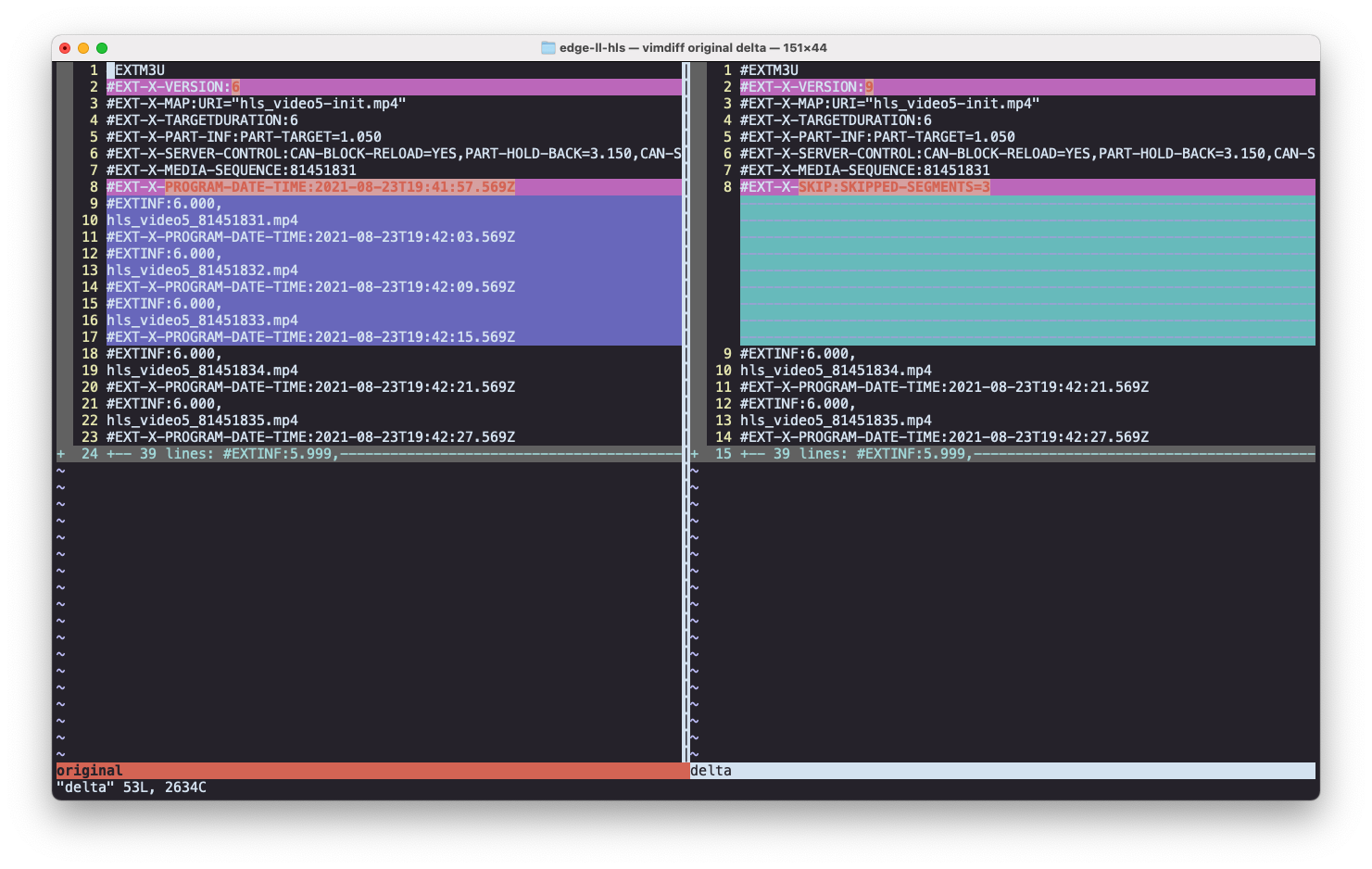The width and height of the screenshot is (1372, 869).
Task: Click hls_video5_81451832.mp4 in the original pane
Action: [202, 271]
